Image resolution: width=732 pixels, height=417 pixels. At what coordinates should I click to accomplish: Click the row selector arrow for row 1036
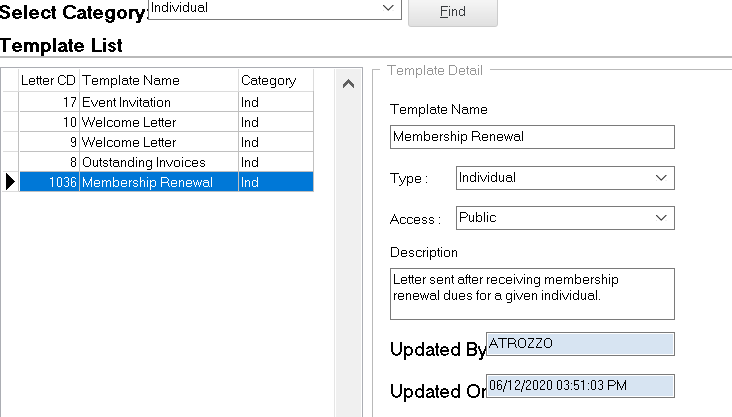coord(10,182)
